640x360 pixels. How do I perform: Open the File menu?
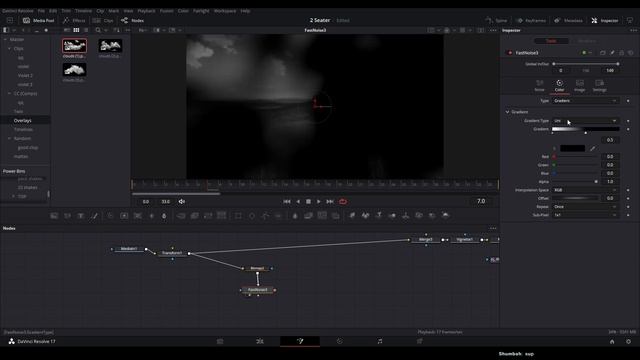pyautogui.click(x=41, y=11)
